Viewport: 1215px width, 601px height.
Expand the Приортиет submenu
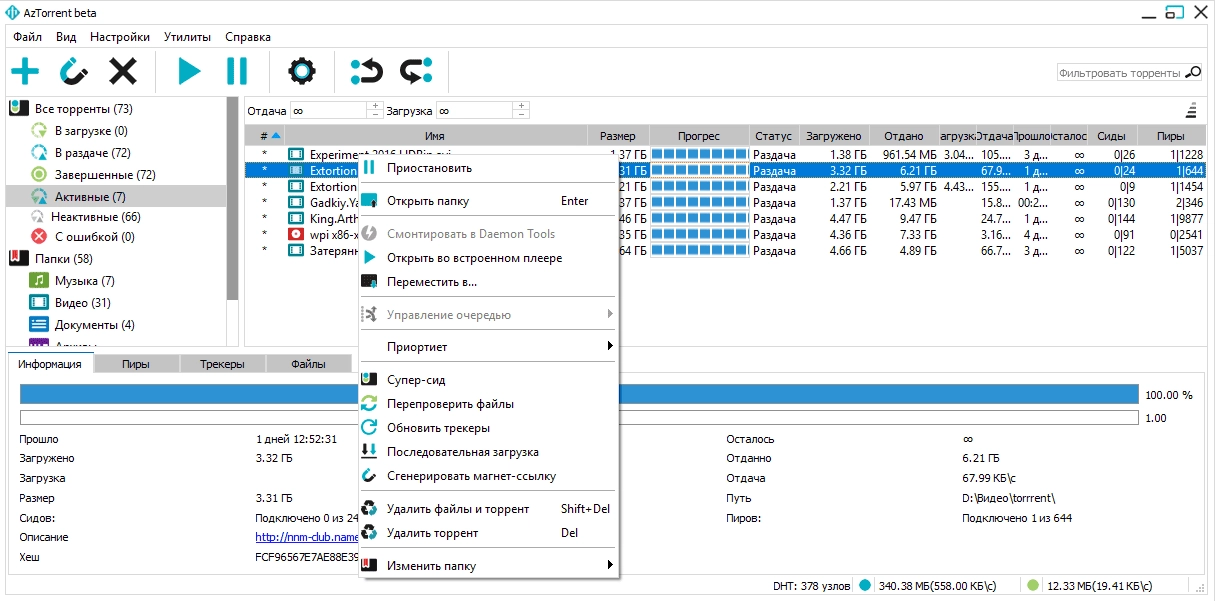[x=489, y=347]
